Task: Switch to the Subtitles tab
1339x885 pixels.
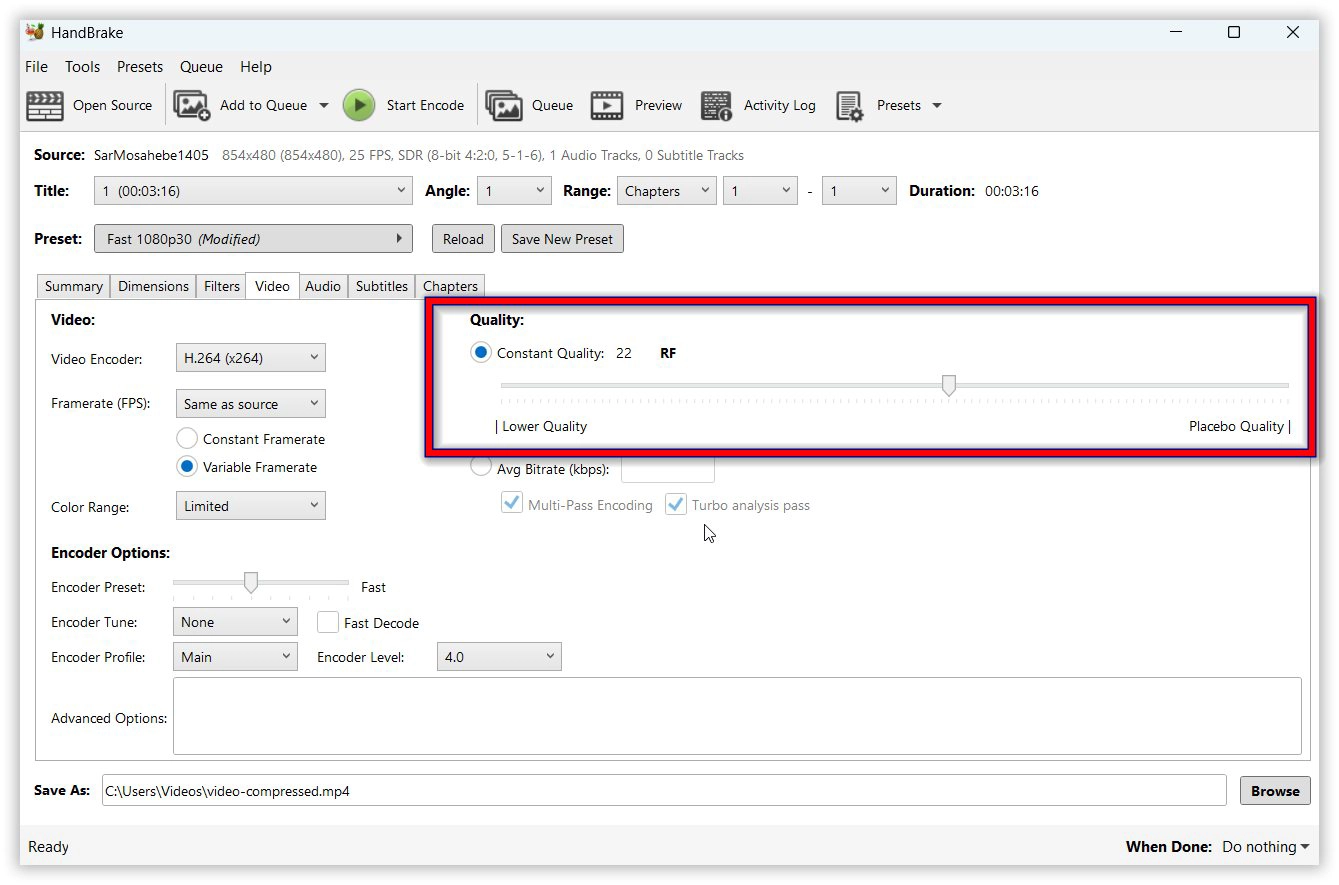Action: pos(382,286)
